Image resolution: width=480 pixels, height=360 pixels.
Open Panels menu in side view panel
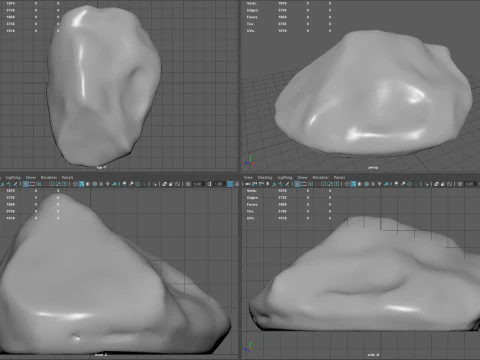339,177
